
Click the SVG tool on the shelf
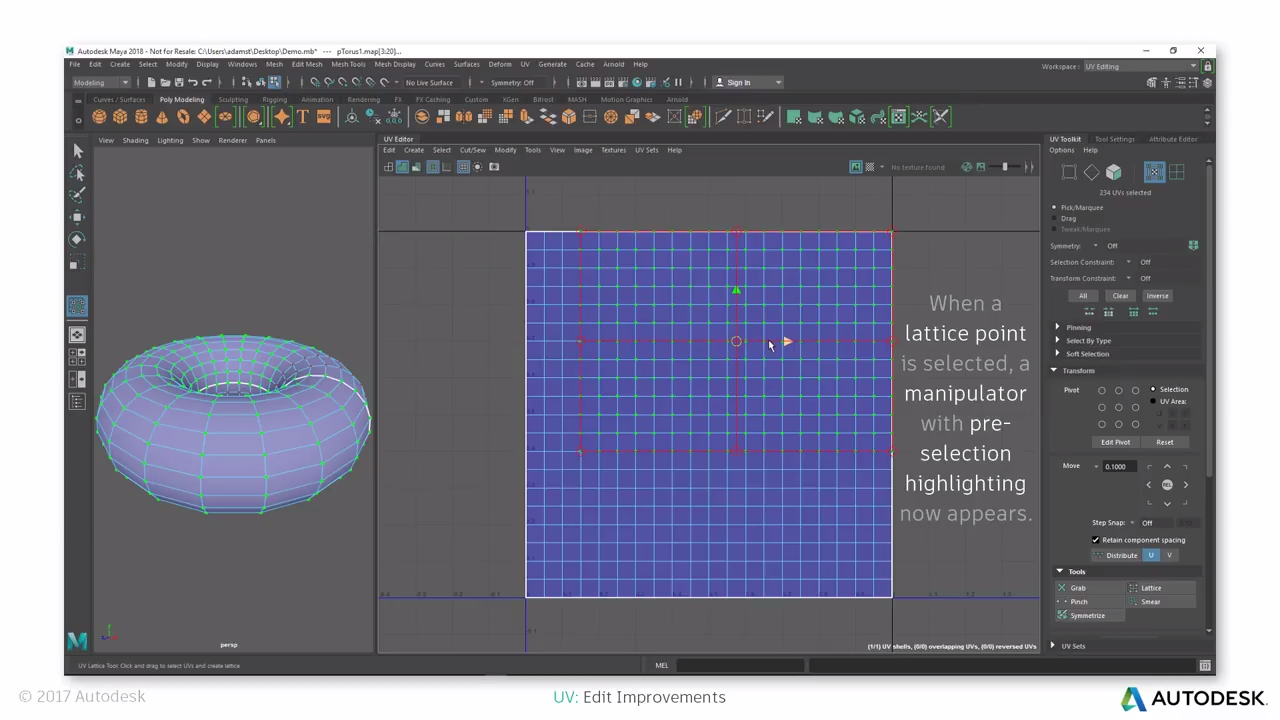324,117
